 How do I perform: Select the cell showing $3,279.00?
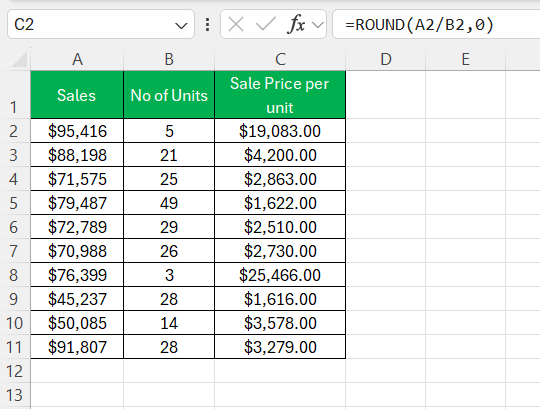click(280, 347)
